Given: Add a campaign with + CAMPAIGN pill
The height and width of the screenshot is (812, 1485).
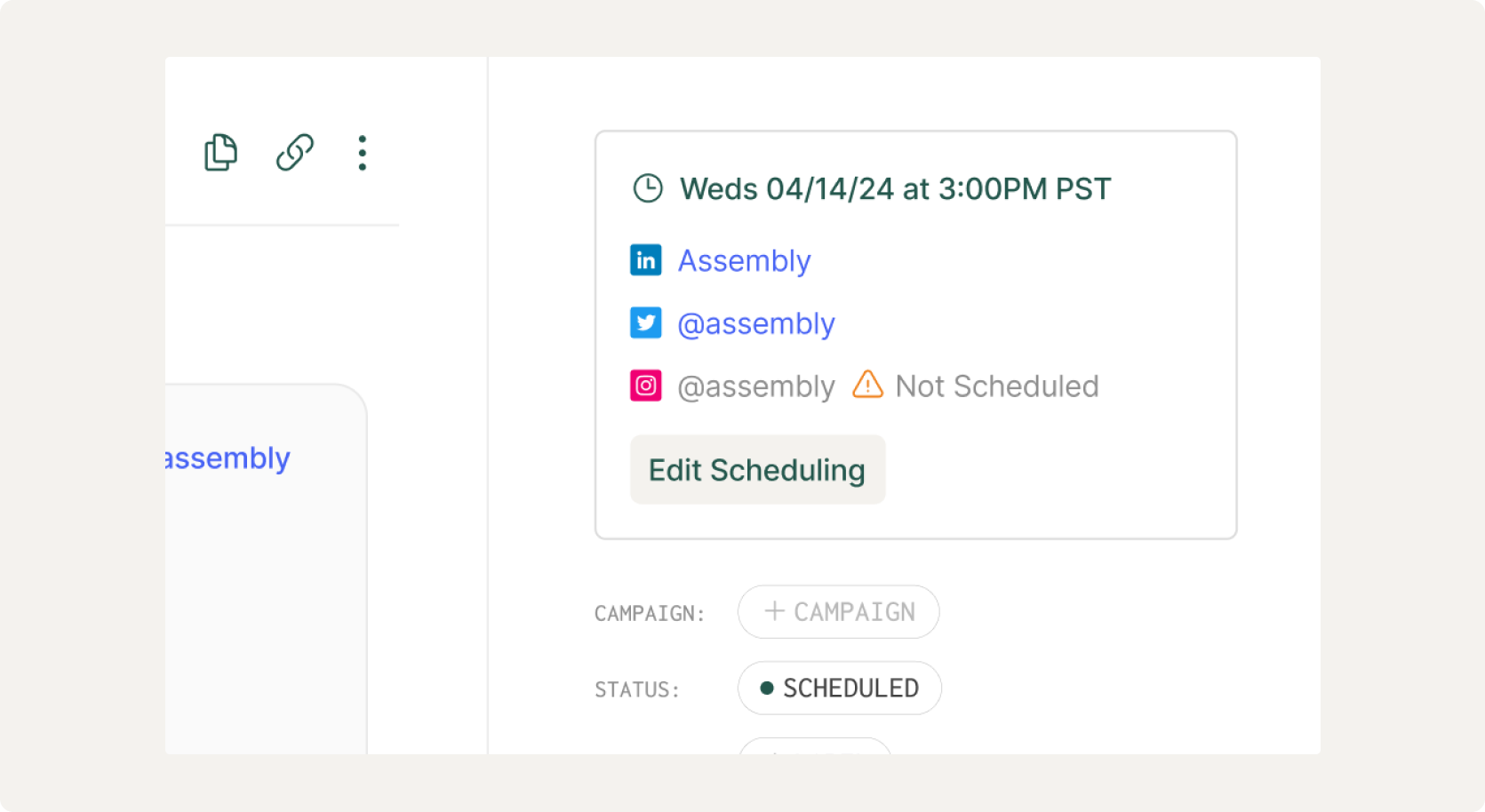Looking at the screenshot, I should (x=838, y=611).
